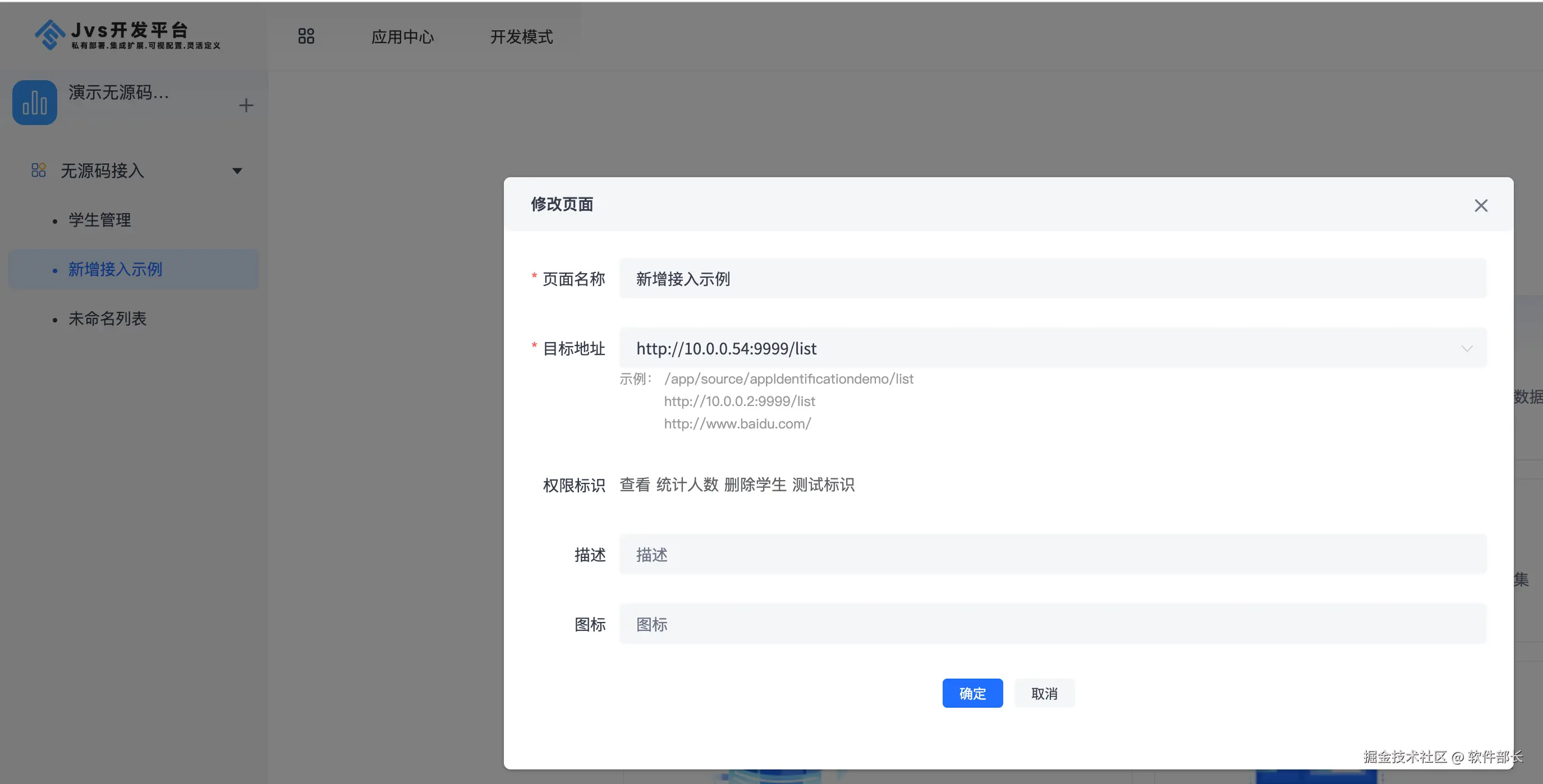Close the 修改页面 dialog with X
The image size is (1543, 784).
[x=1480, y=205]
